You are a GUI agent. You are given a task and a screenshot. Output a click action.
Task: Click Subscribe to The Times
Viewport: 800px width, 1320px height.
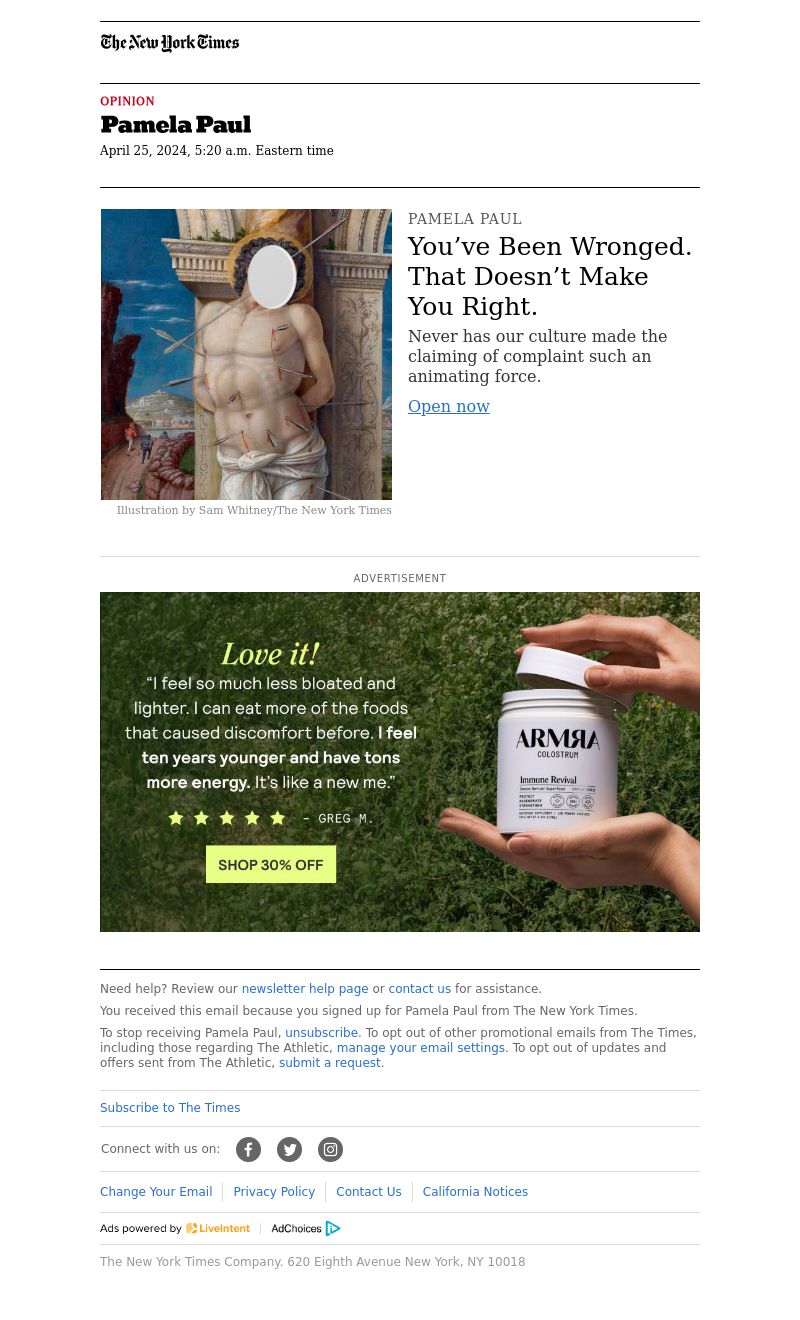click(170, 1108)
